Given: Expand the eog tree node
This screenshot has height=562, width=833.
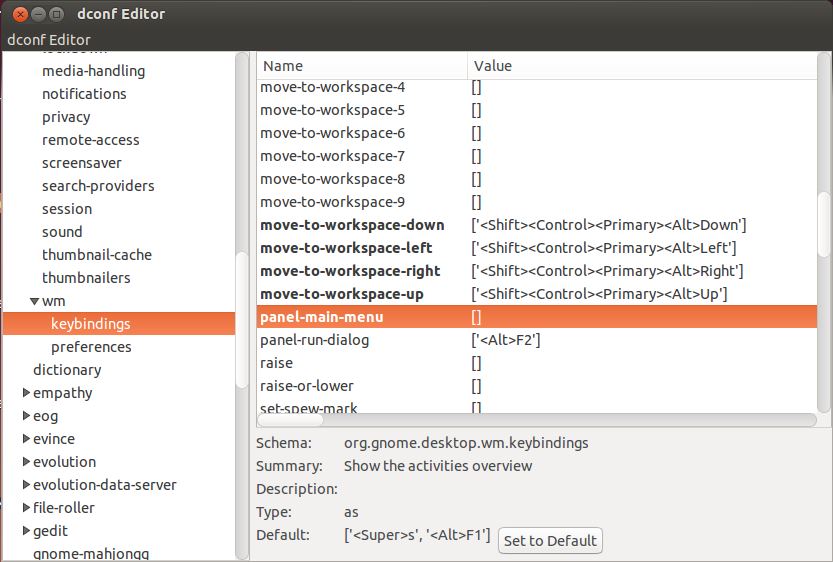Looking at the screenshot, I should tap(26, 415).
